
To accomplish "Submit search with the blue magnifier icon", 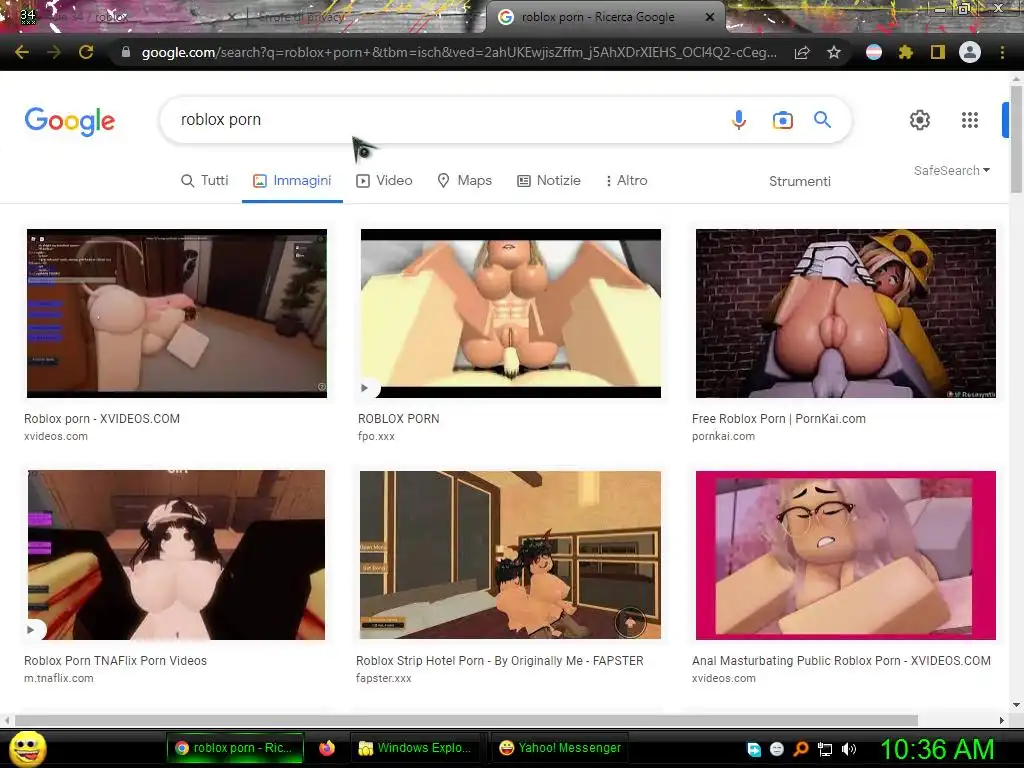I will click(x=822, y=120).
